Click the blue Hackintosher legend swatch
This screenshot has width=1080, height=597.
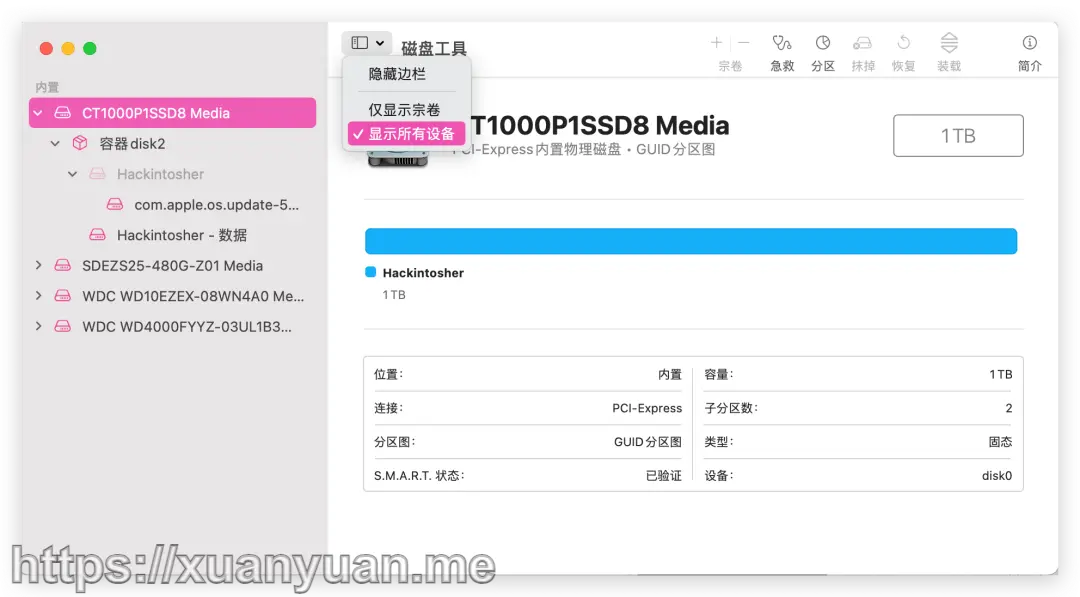pyautogui.click(x=371, y=272)
